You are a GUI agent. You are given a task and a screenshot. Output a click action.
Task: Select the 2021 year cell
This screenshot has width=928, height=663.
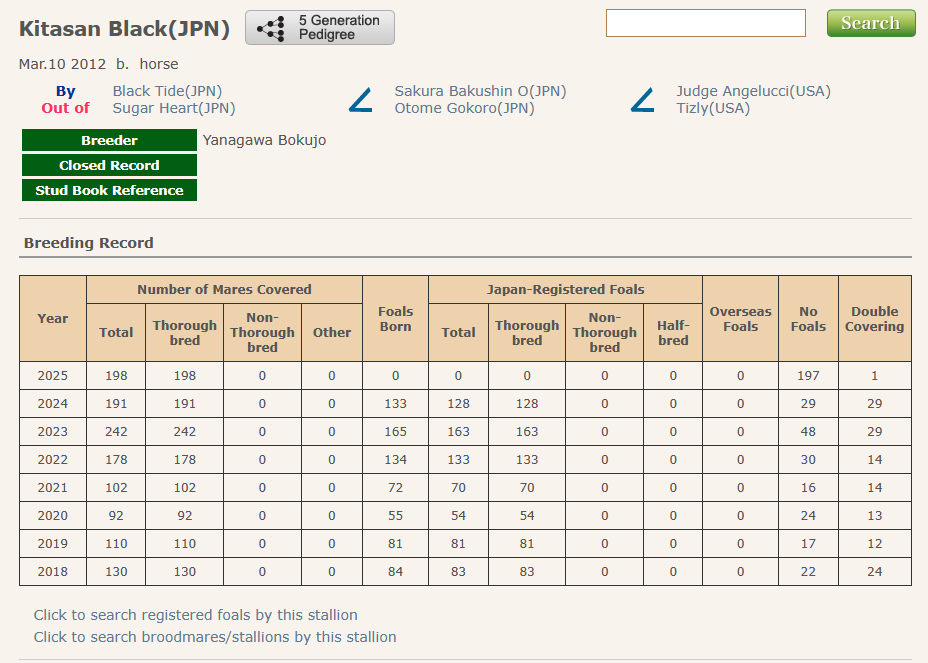point(53,488)
